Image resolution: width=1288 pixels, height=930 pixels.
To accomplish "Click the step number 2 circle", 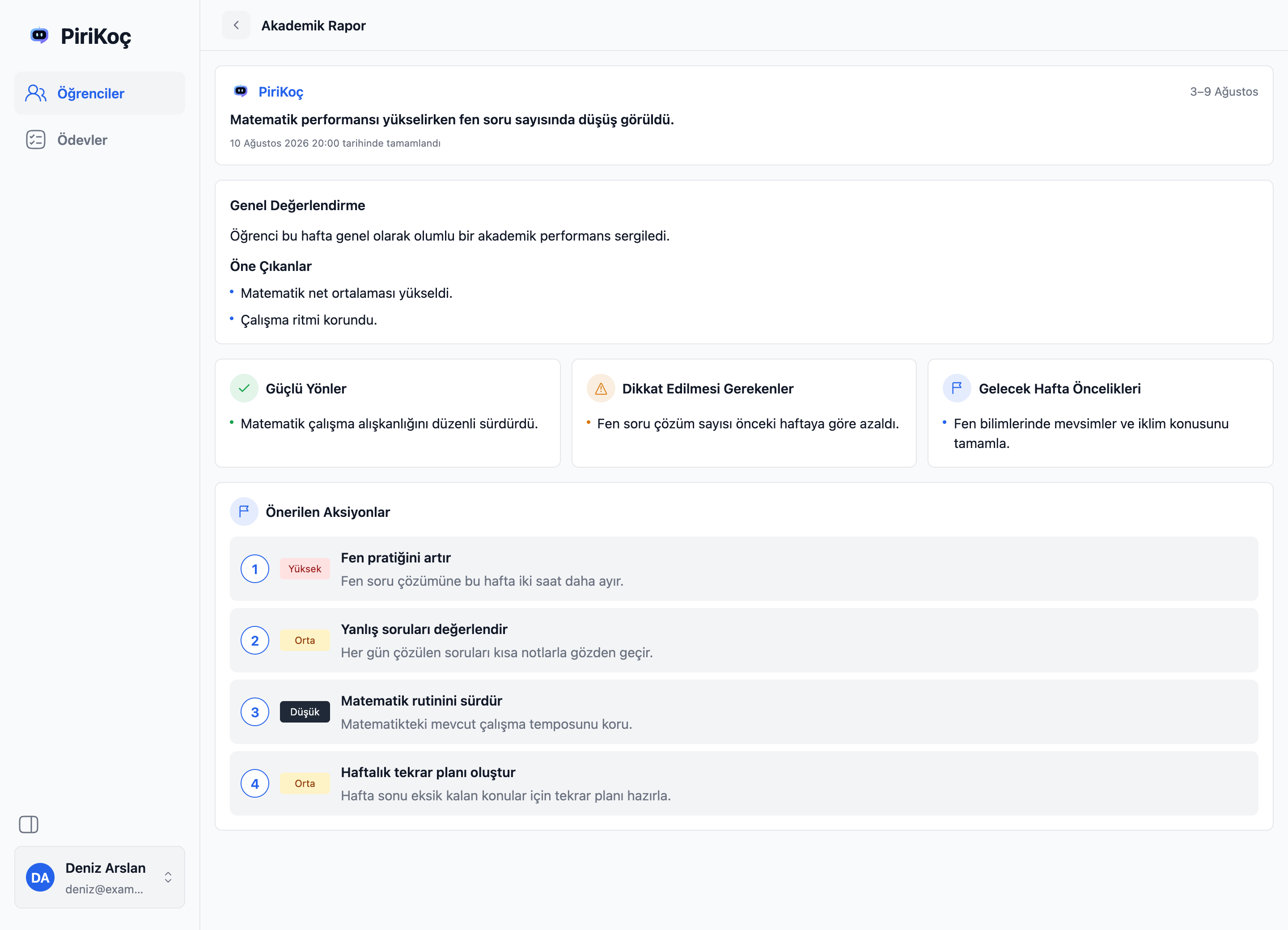I will click(255, 640).
